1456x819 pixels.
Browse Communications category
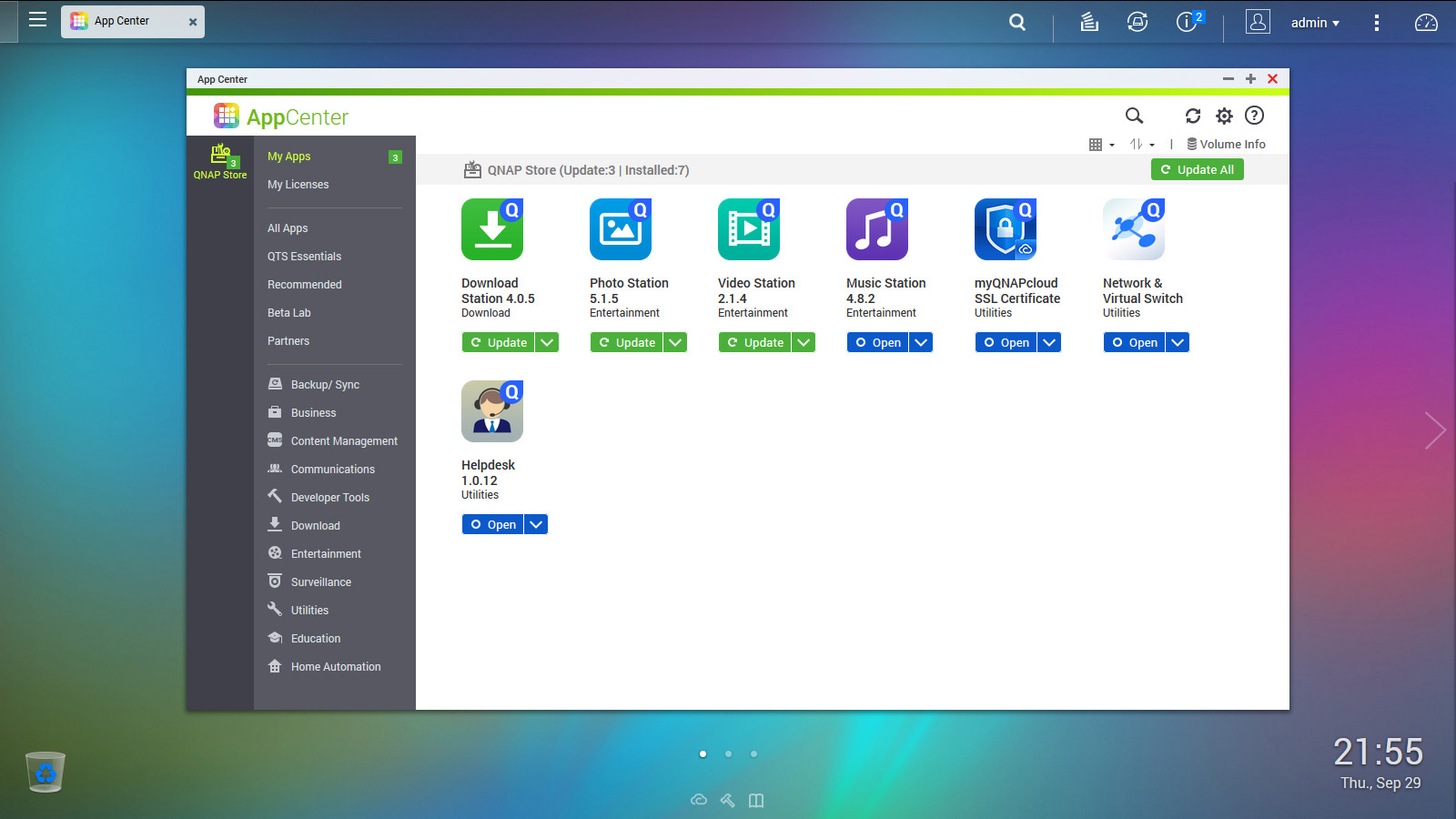click(321, 470)
